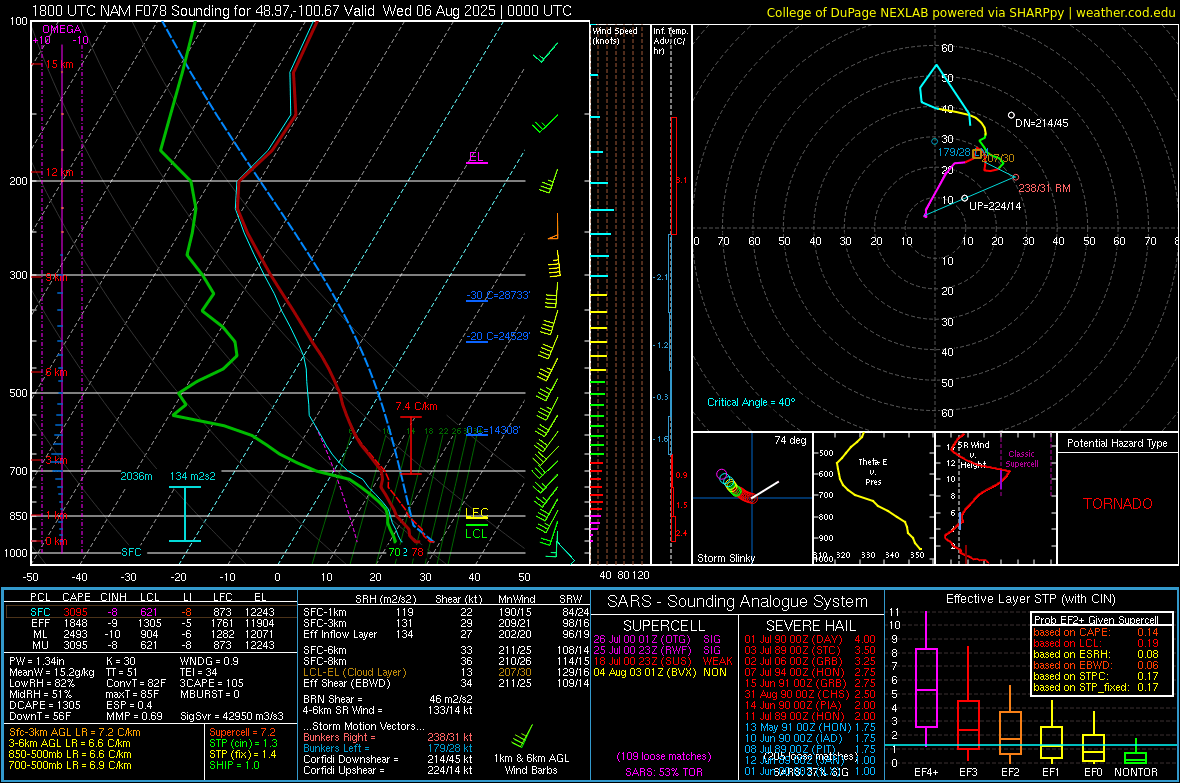The width and height of the screenshot is (1180, 783).
Task: Click the red '7.4 C/km' lapse rate label
Action: tap(416, 406)
